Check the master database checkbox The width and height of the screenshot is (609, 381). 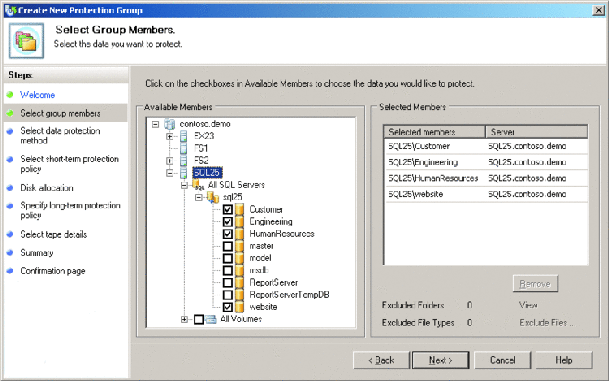click(x=228, y=246)
